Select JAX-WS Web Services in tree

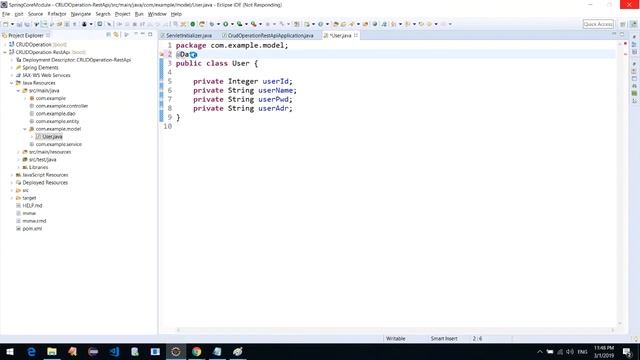coord(46,76)
